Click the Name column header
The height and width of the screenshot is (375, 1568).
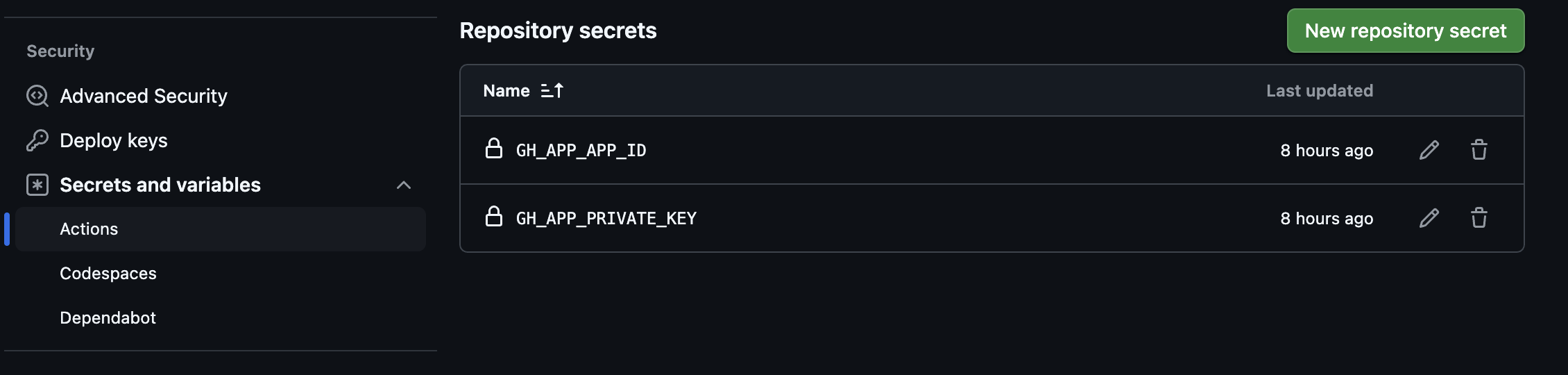(506, 91)
